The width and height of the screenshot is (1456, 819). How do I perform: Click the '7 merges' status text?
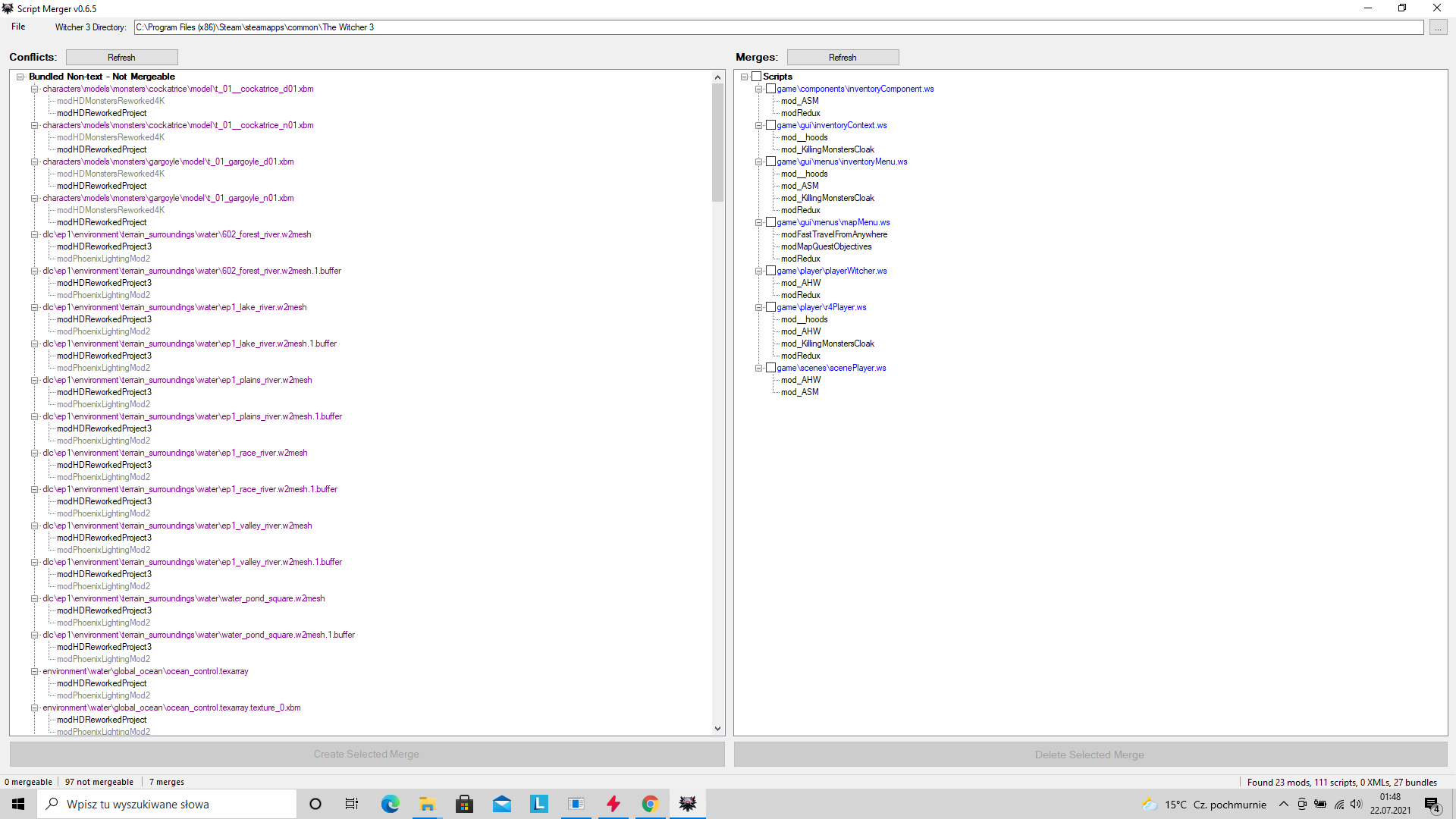[167, 782]
